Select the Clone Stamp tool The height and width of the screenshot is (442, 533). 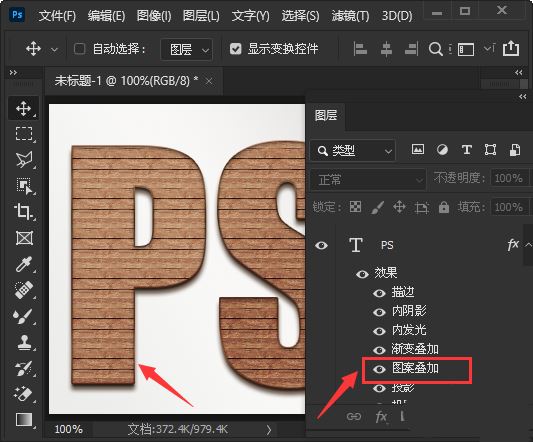[x=24, y=342]
